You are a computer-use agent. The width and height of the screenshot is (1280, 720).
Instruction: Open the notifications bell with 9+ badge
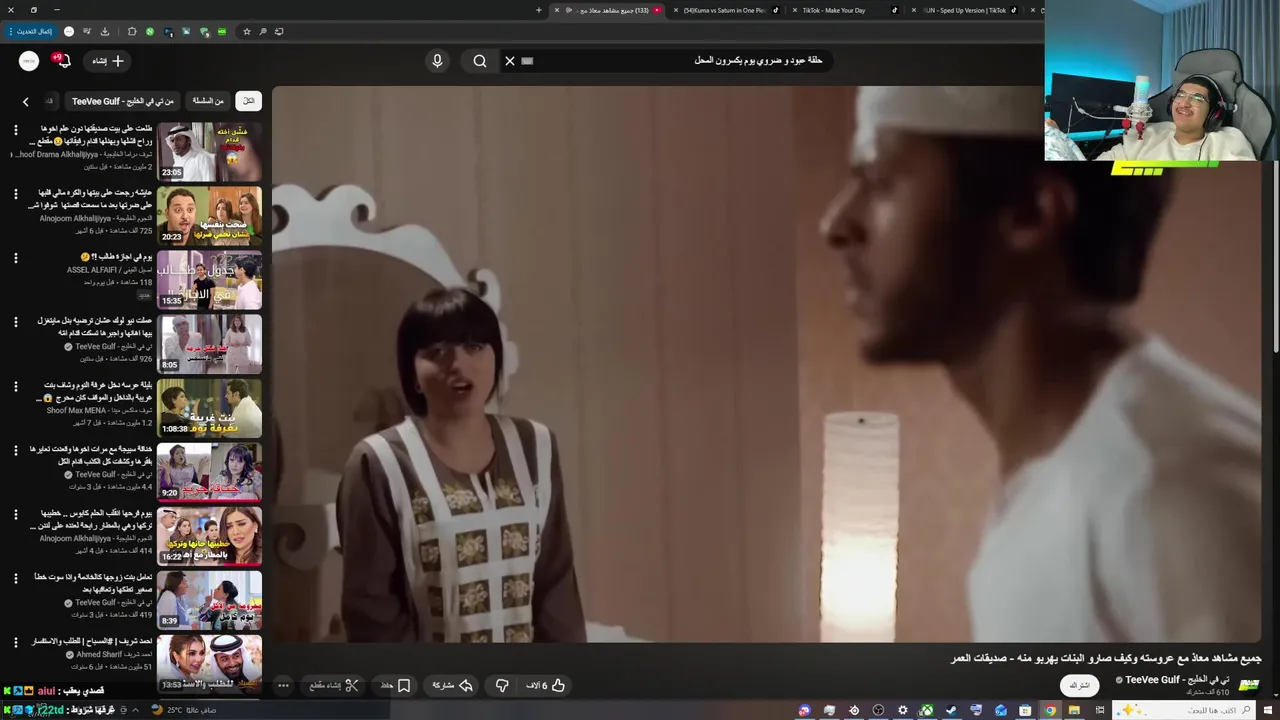click(62, 61)
